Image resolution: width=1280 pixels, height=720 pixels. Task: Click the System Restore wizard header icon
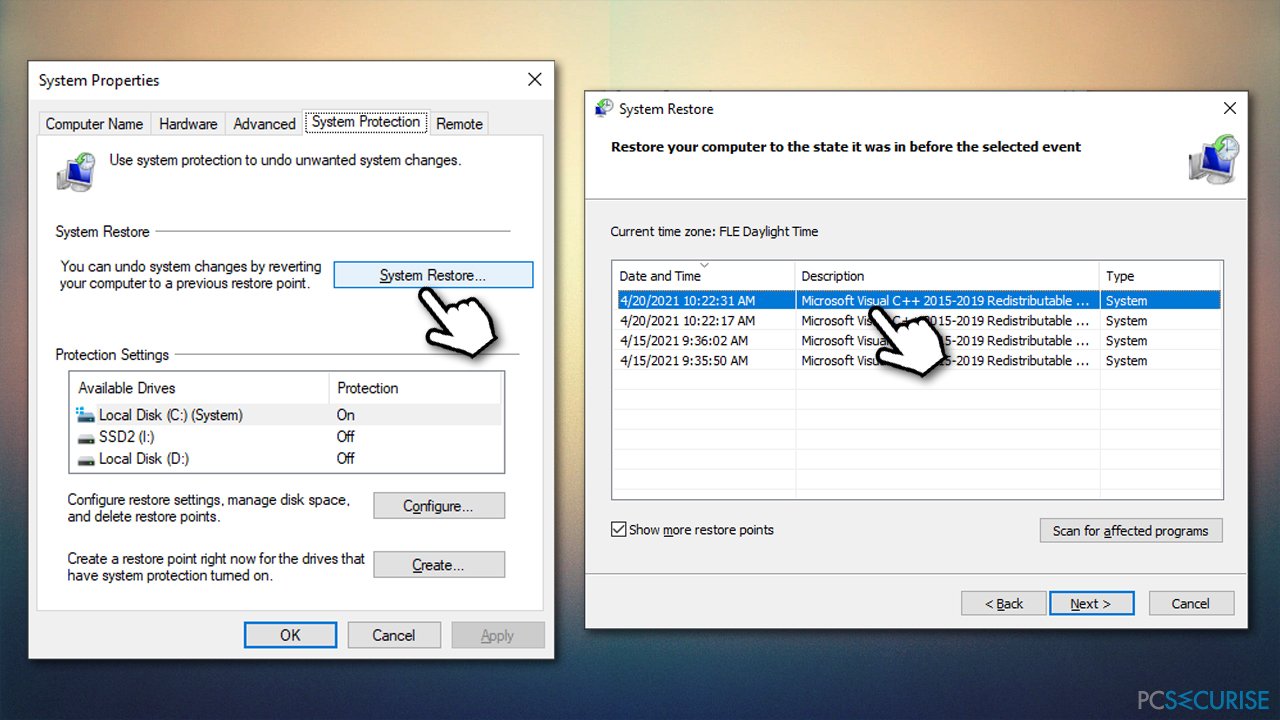(1213, 159)
